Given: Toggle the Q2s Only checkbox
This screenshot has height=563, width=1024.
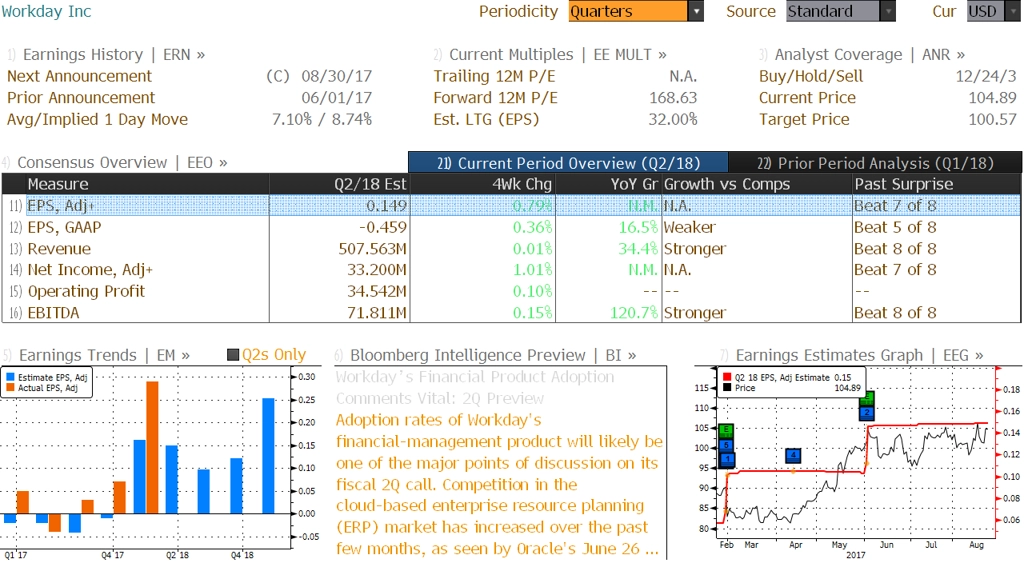Looking at the screenshot, I should pyautogui.click(x=232, y=355).
